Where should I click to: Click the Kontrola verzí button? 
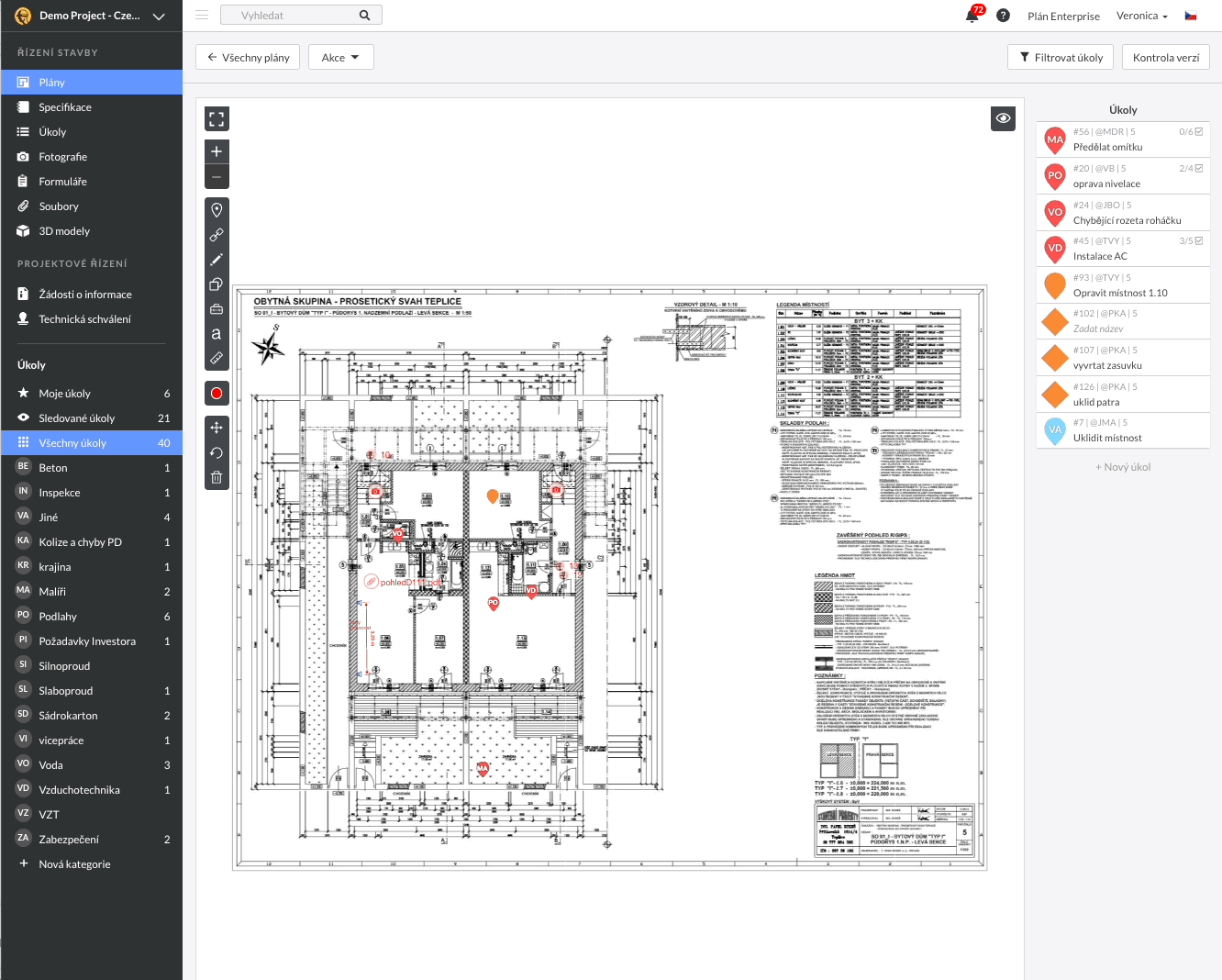point(1166,56)
